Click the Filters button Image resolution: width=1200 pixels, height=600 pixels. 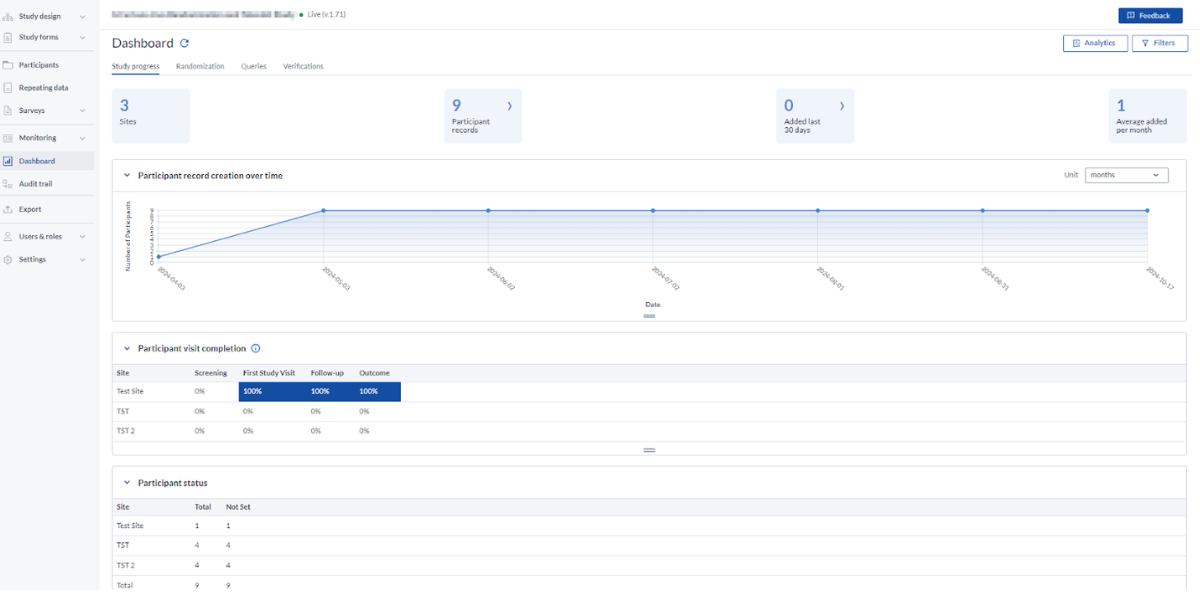(x=1159, y=43)
